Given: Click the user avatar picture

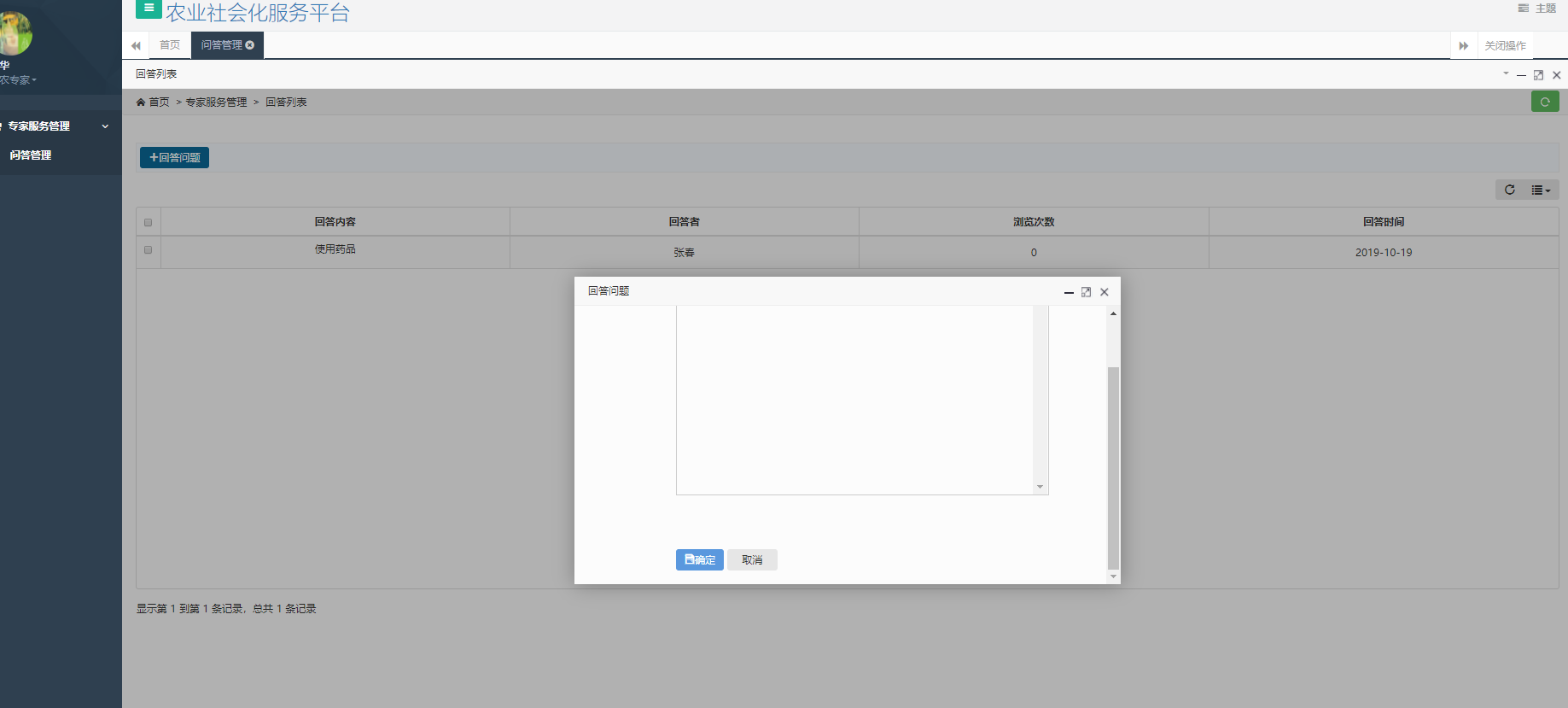Looking at the screenshot, I should click(x=15, y=34).
